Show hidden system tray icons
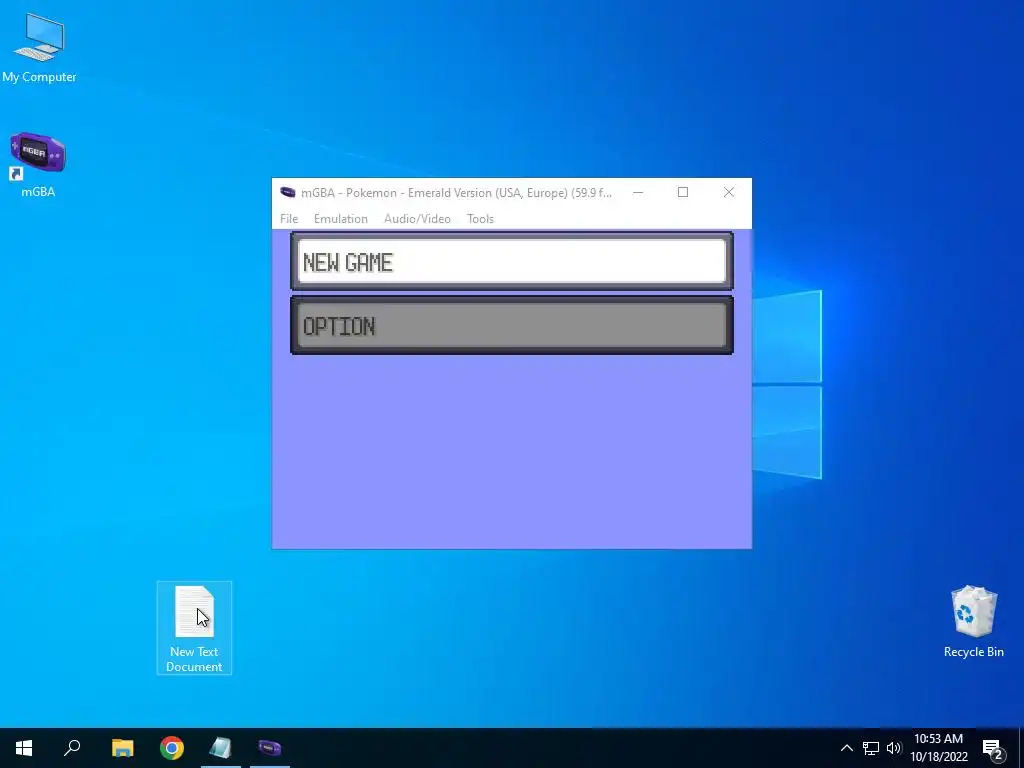The width and height of the screenshot is (1024, 768). (846, 748)
